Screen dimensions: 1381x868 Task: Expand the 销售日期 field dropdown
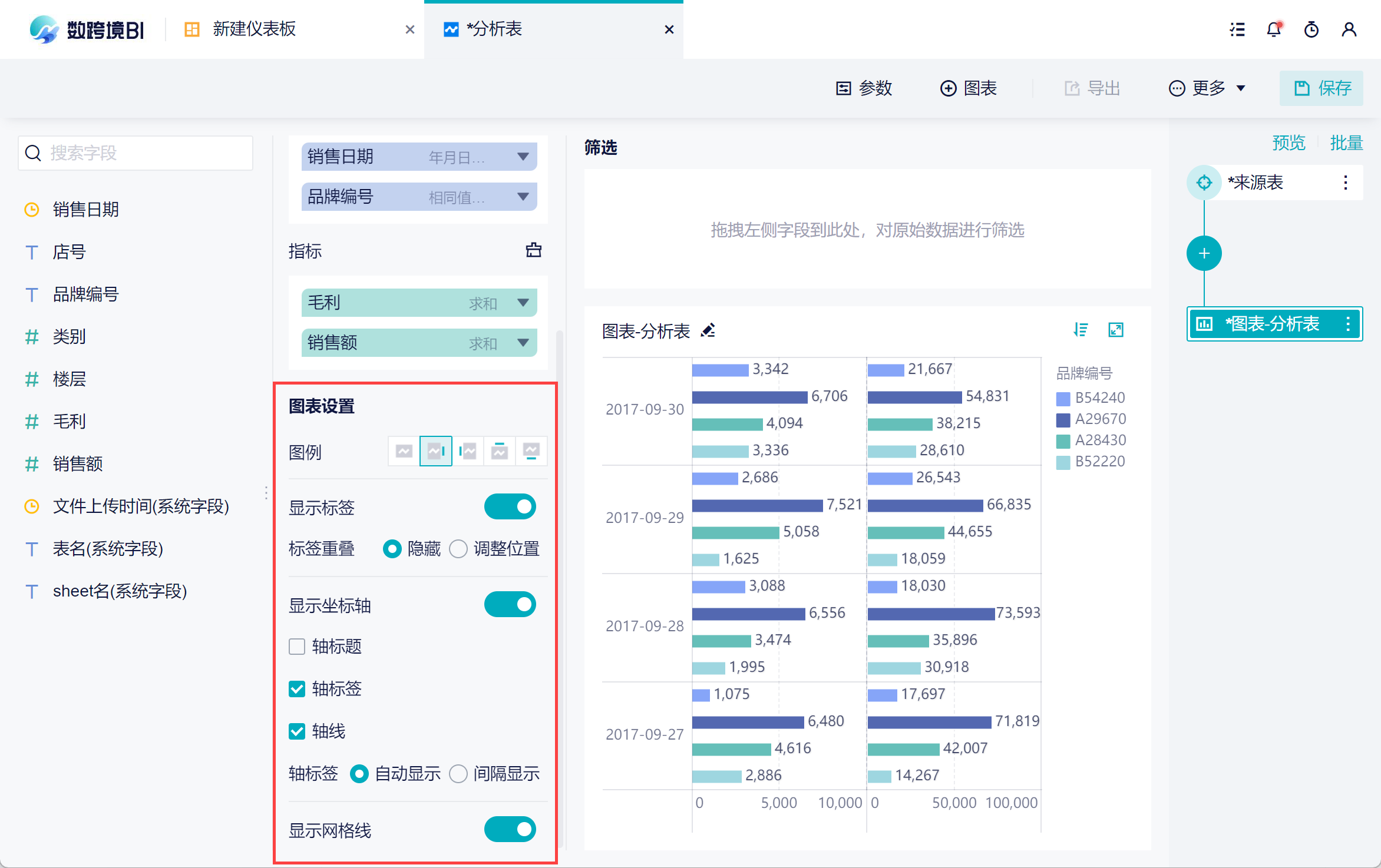tap(523, 157)
